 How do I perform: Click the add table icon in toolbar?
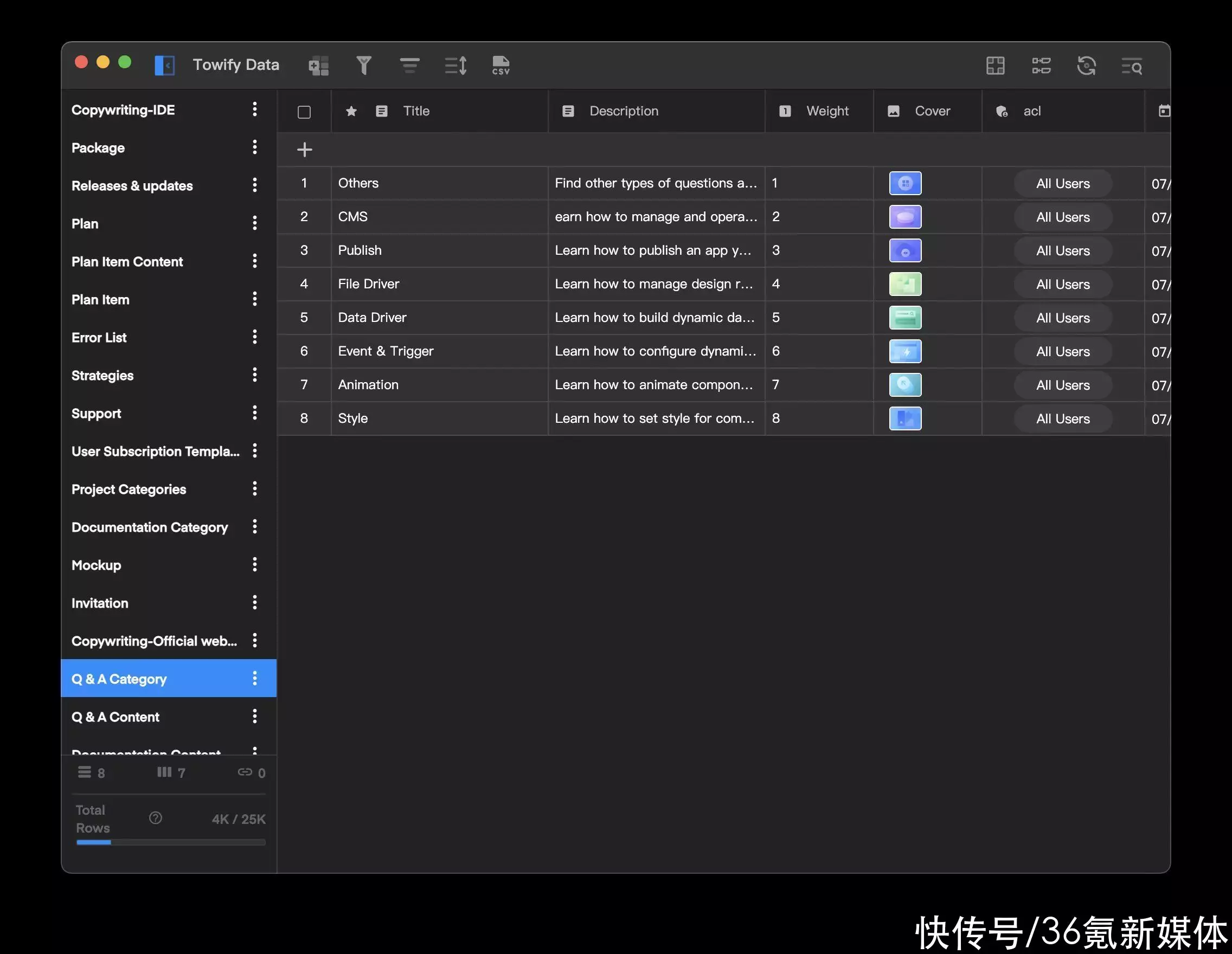pyautogui.click(x=319, y=66)
